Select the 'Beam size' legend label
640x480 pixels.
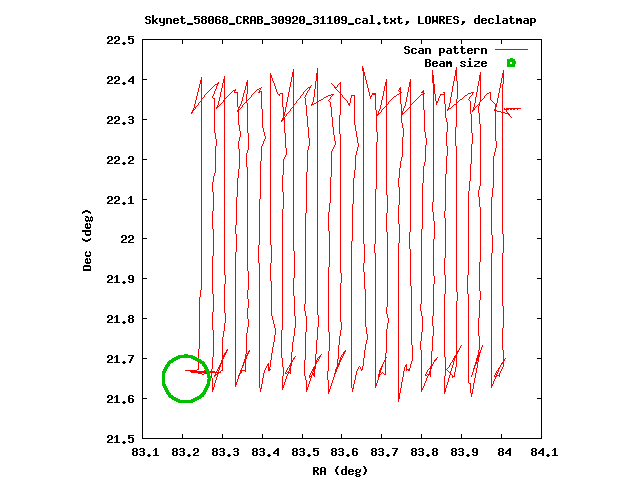456,63
